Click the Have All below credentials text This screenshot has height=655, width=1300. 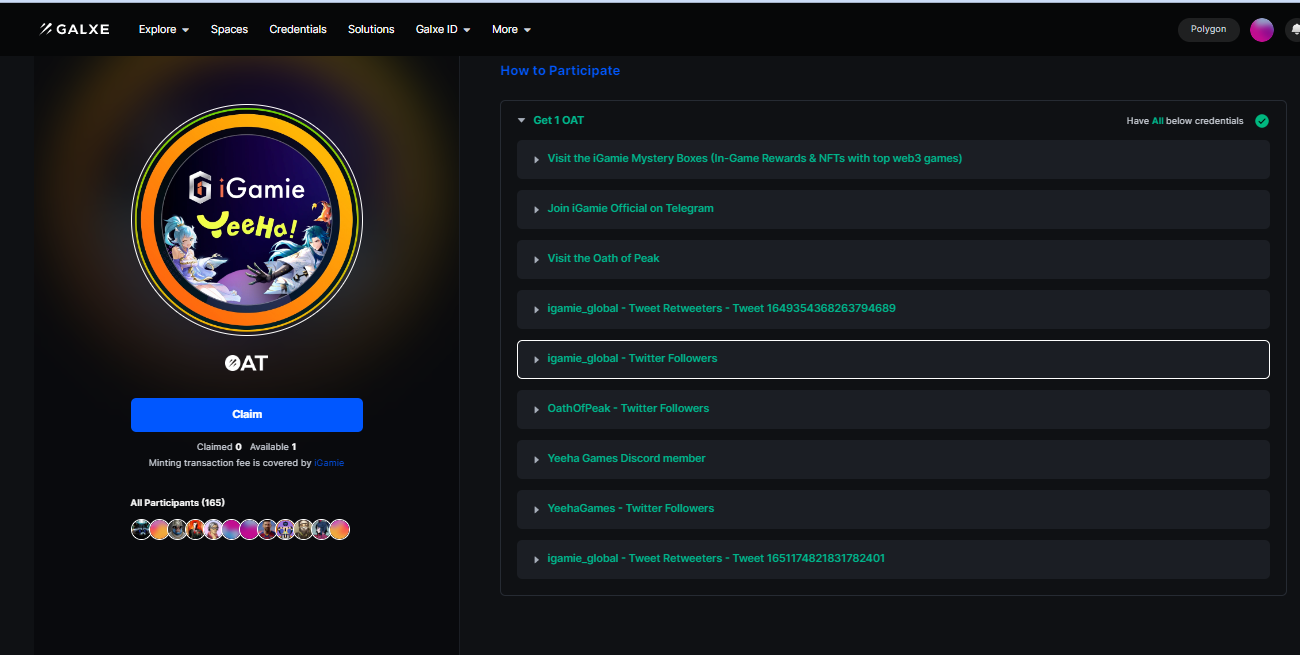pos(1185,121)
